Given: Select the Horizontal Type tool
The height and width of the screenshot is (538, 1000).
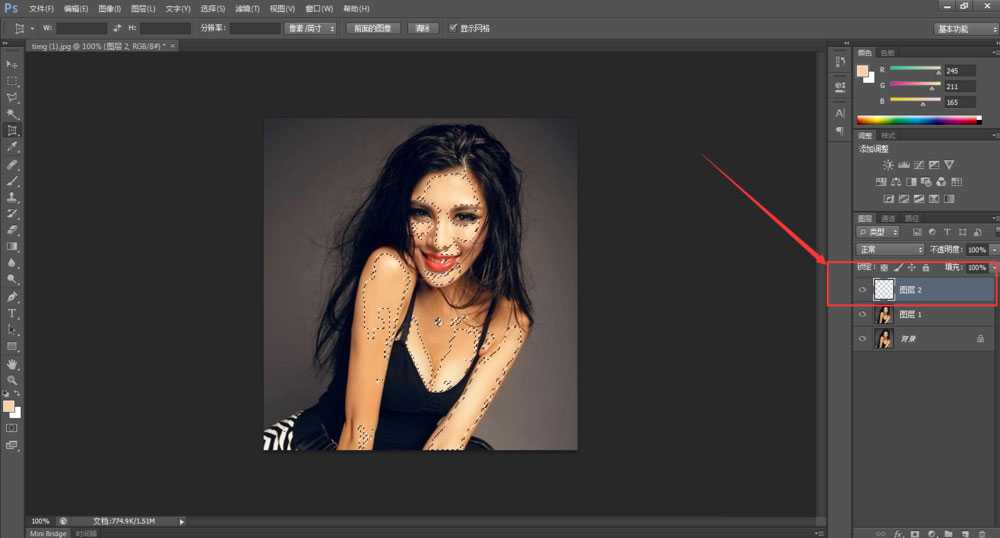Looking at the screenshot, I should point(12,313).
